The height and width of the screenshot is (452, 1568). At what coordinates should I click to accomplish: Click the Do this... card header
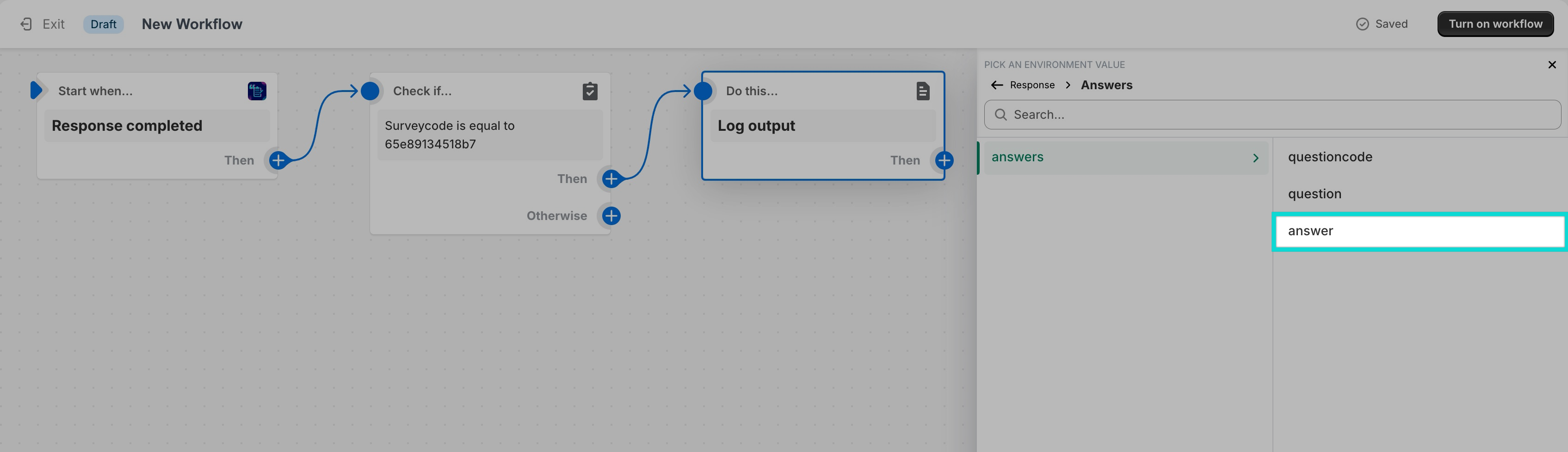pyautogui.click(x=752, y=91)
